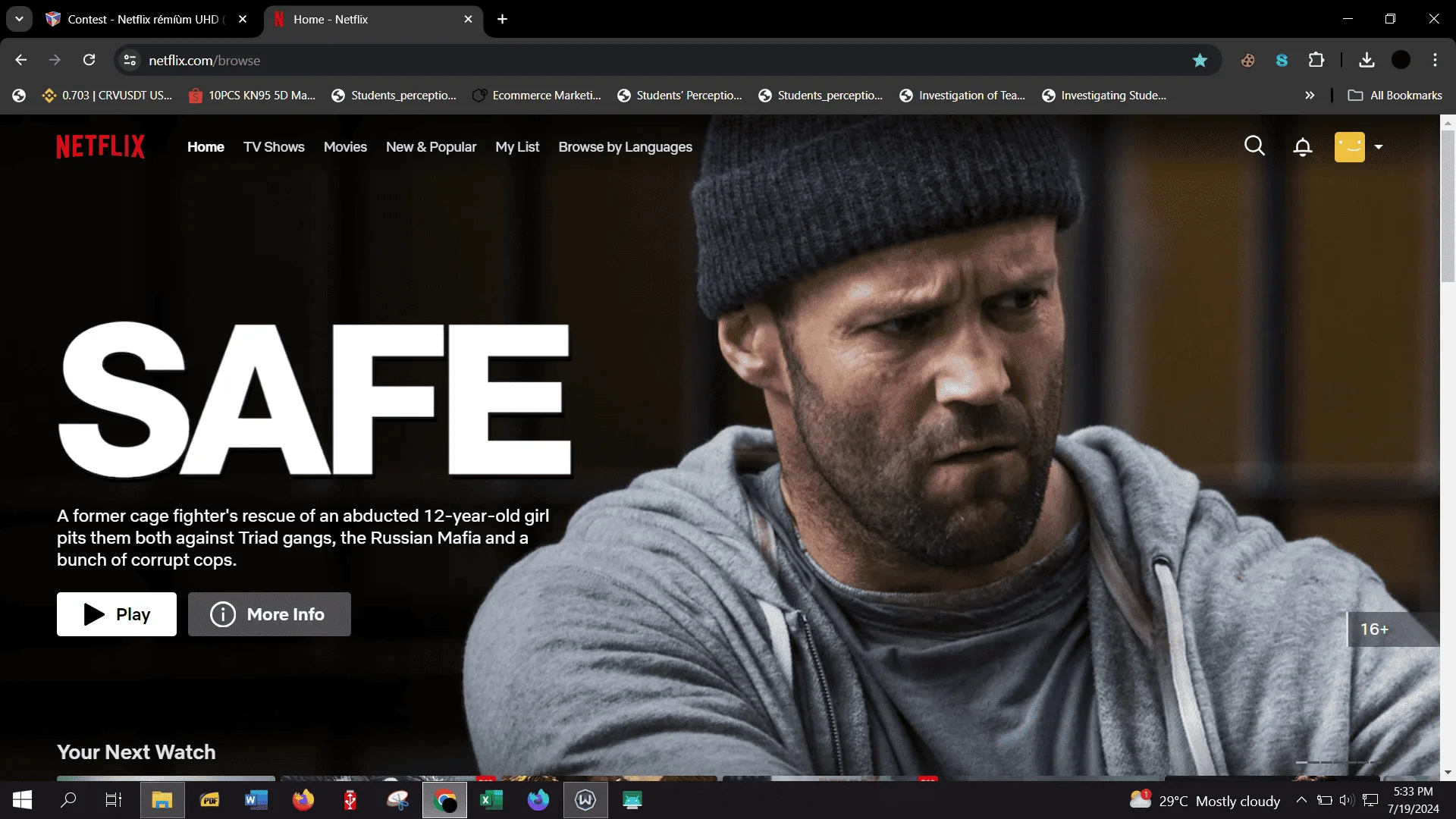This screenshot has height=819, width=1456.
Task: Open Netflix search magnifier icon
Action: click(1254, 146)
